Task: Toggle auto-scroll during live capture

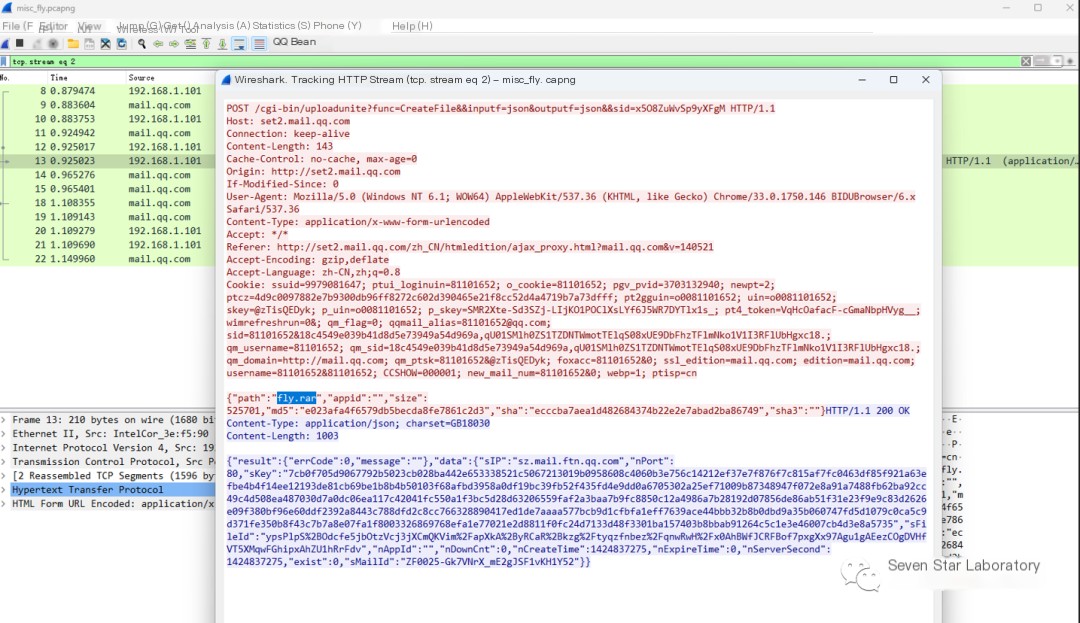Action: pyautogui.click(x=239, y=43)
